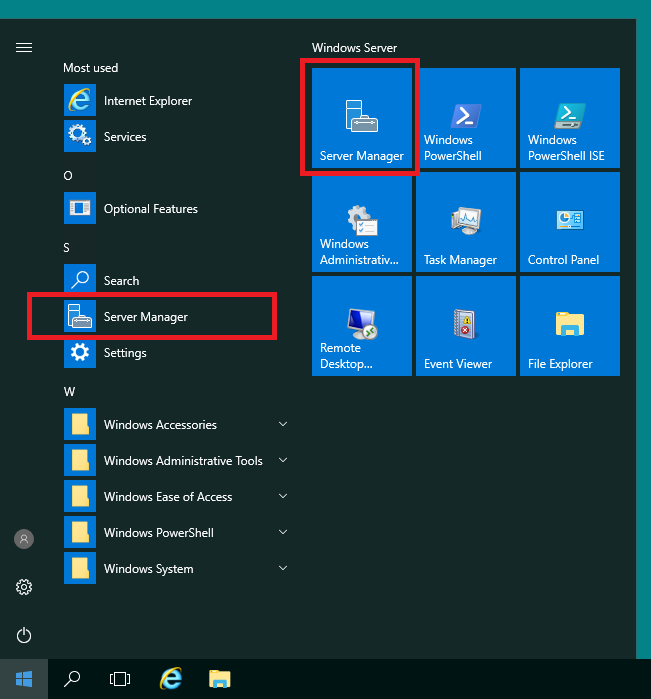651x699 pixels.
Task: Open the Windows Administrative Tools folder
Action: [175, 461]
